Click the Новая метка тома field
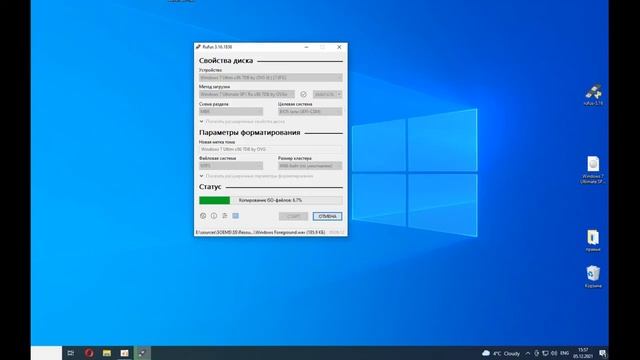The image size is (640, 360). click(271, 149)
